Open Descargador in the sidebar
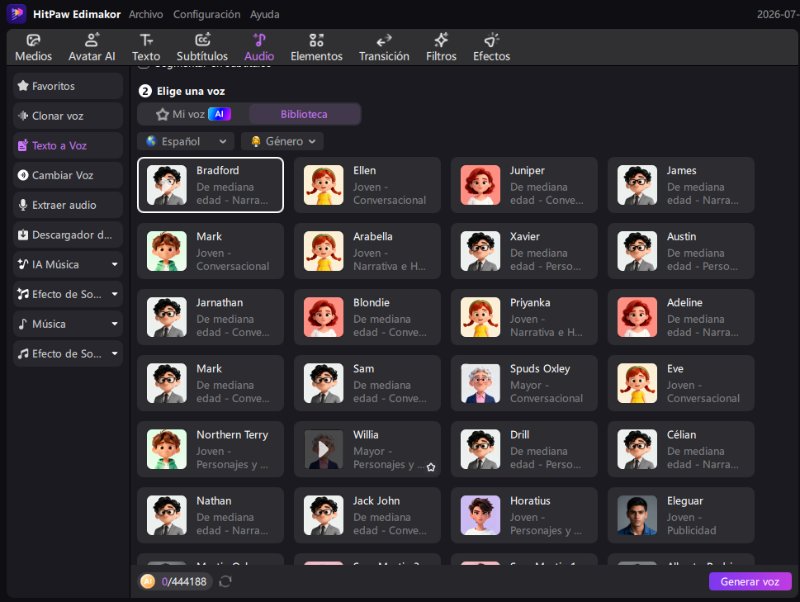This screenshot has height=602, width=800. (68, 235)
